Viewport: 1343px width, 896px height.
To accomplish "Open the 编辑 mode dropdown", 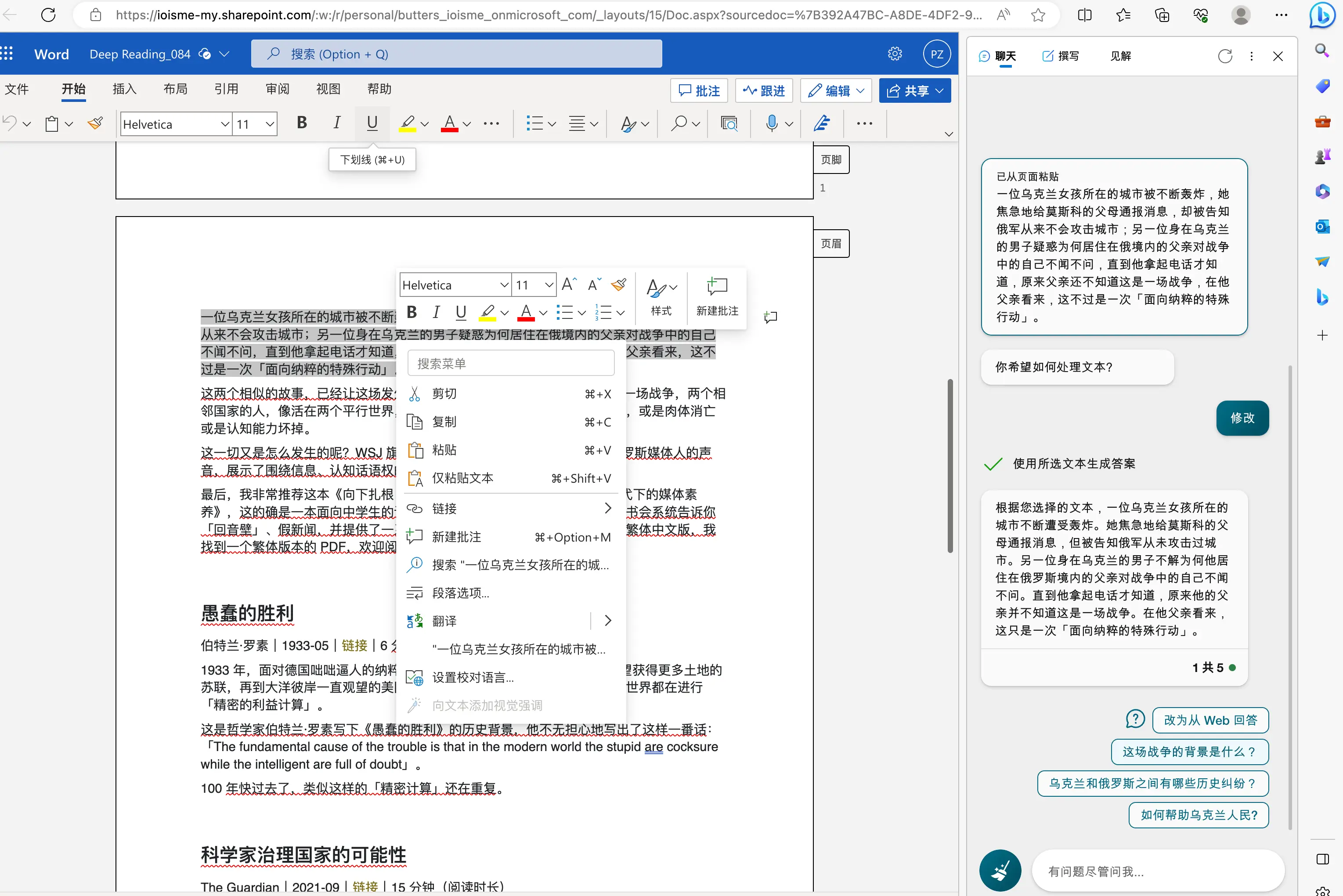I will tap(836, 90).
